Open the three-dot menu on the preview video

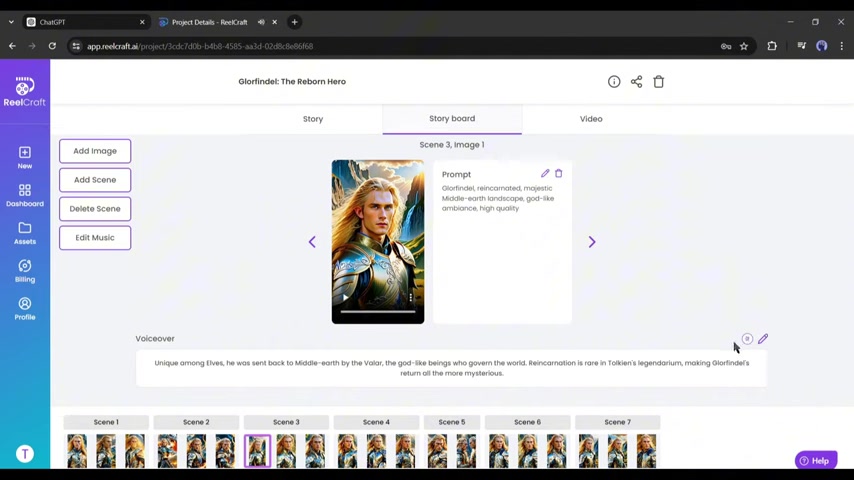coord(411,297)
